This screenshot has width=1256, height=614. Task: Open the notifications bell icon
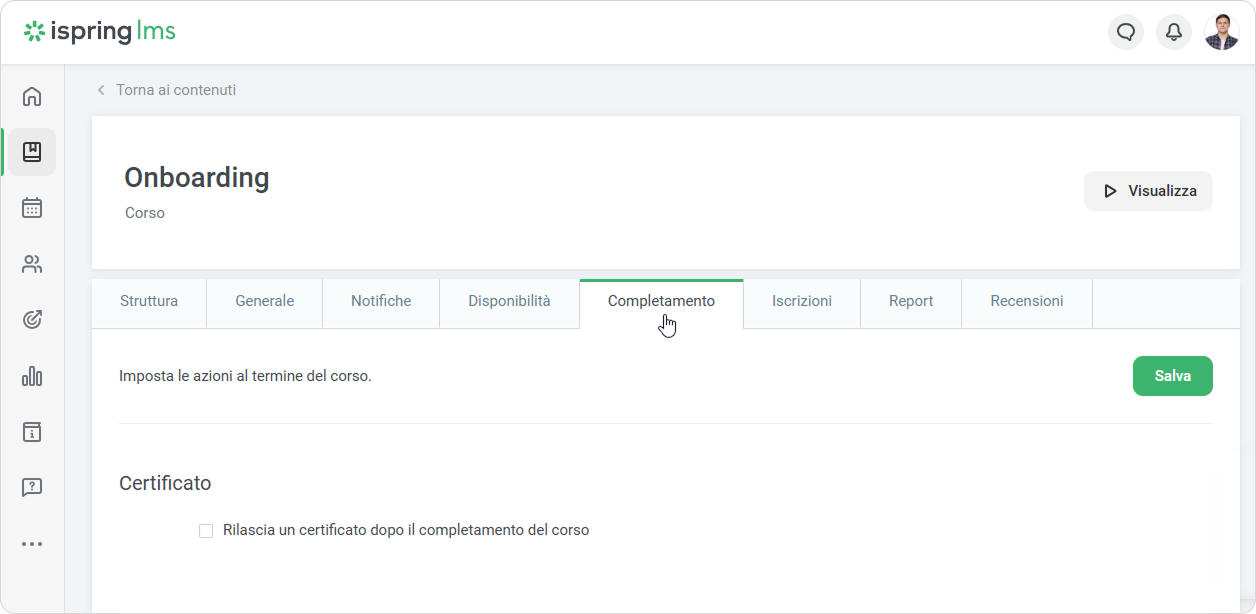pos(1174,32)
